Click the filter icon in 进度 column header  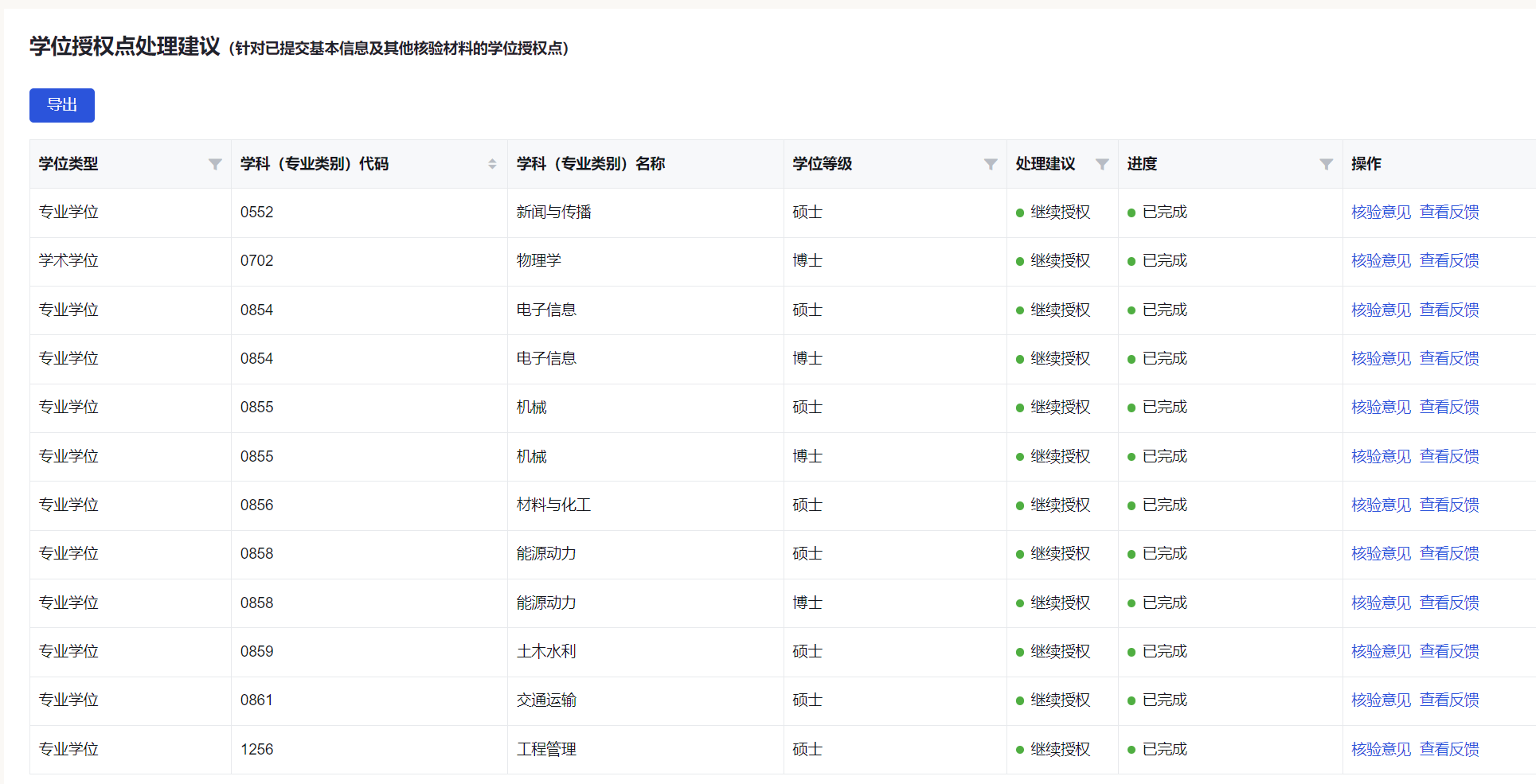coord(1326,164)
